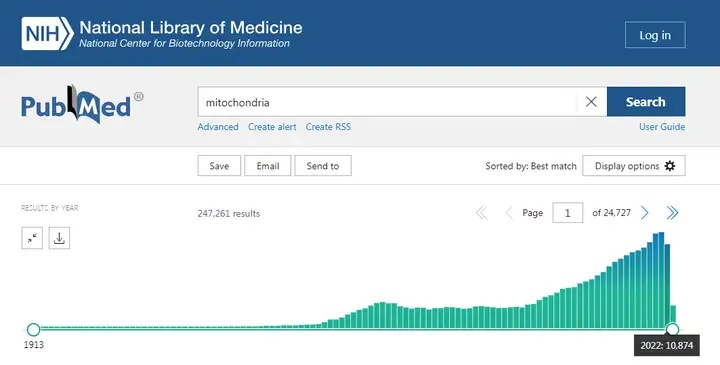Collapse the results by year chart
This screenshot has height=365, width=720.
point(32,238)
